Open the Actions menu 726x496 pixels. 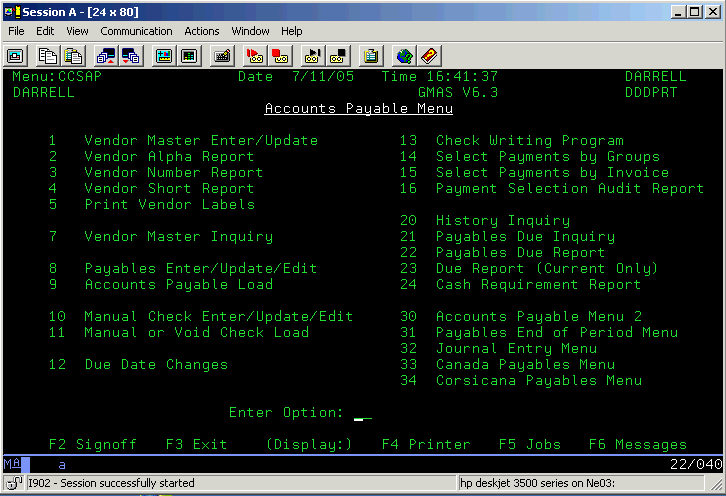(x=201, y=31)
